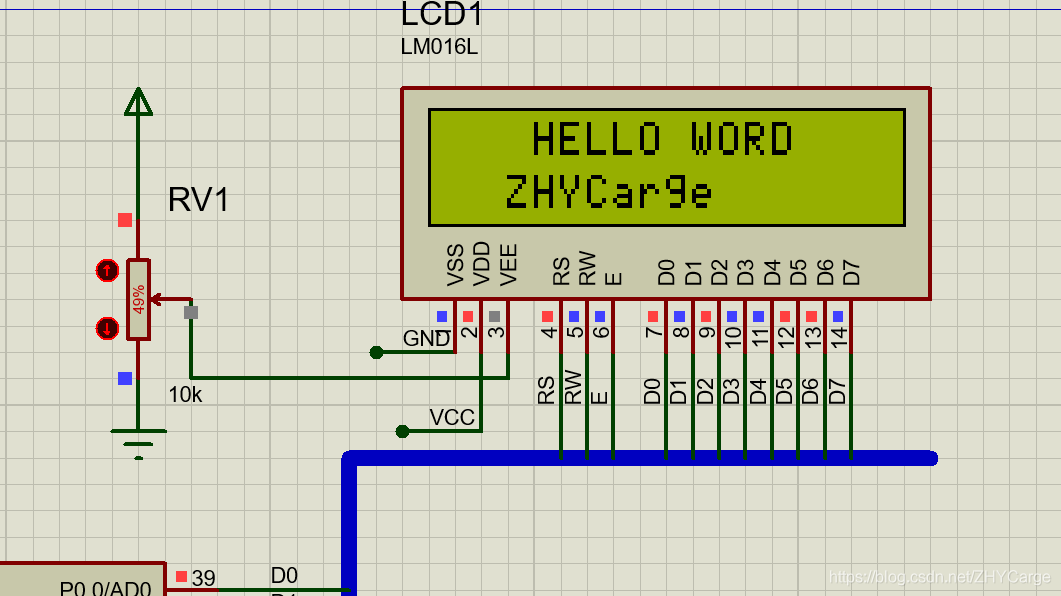Viewport: 1061px width, 596px height.
Task: Click the gray logic state square on pin 3
Action: (x=495, y=317)
